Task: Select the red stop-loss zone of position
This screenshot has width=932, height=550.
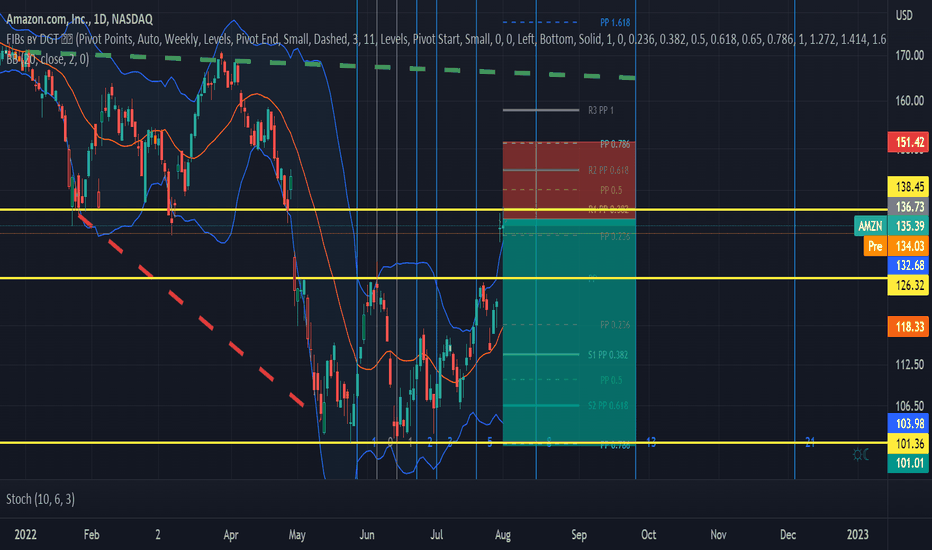Action: pyautogui.click(x=569, y=180)
